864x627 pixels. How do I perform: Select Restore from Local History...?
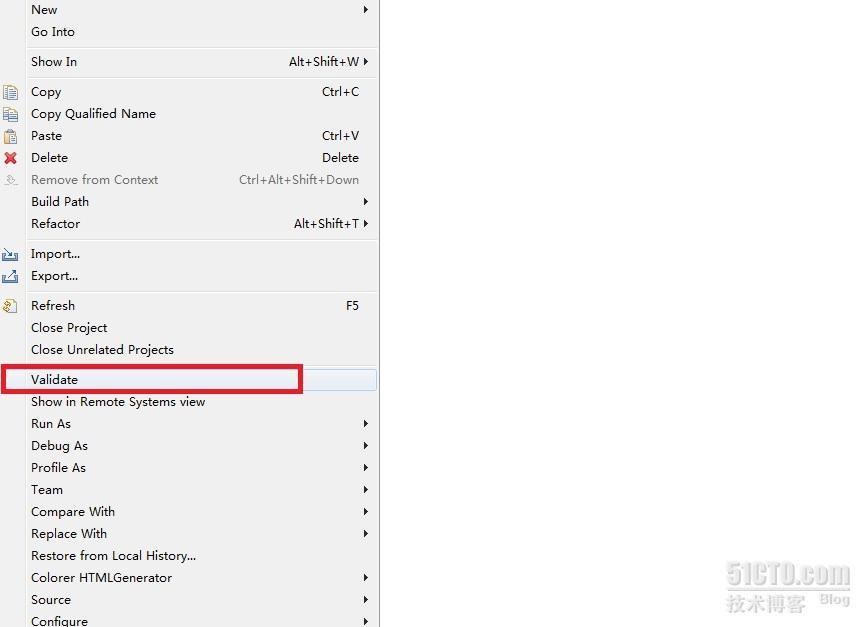pos(189,556)
